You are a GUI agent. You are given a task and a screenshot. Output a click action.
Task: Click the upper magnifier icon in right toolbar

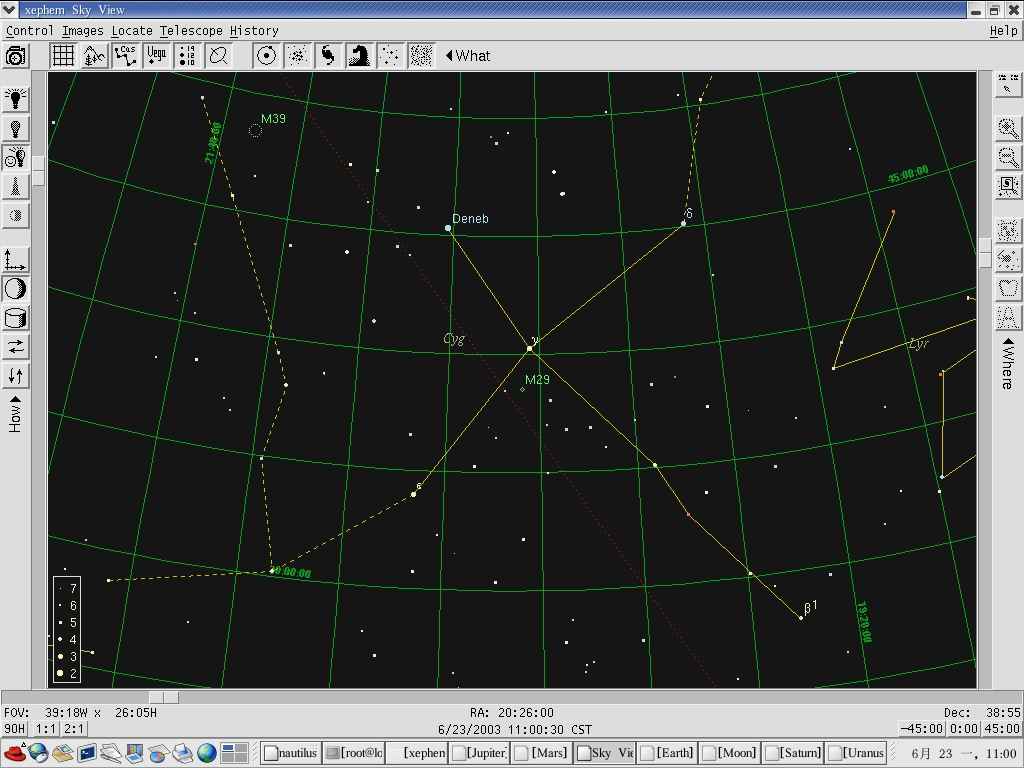coord(1008,128)
